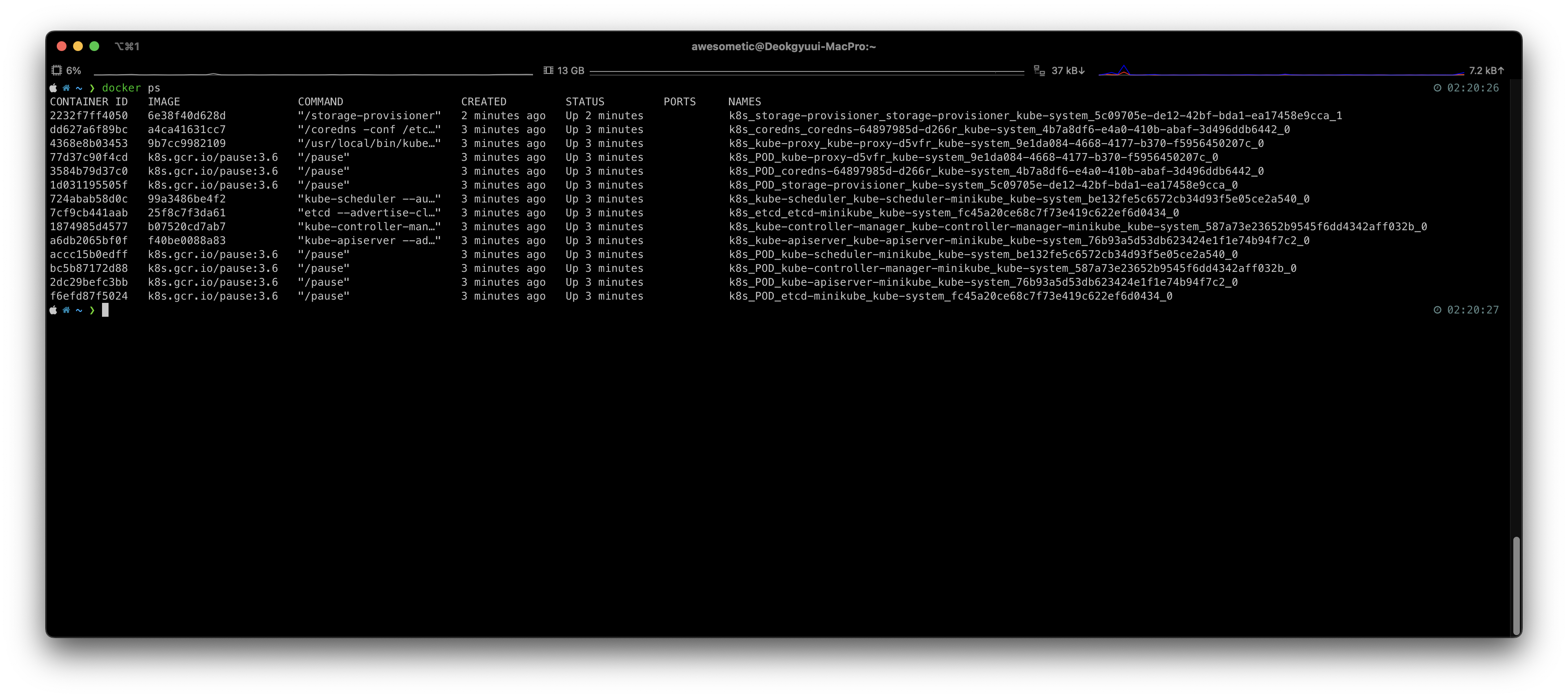Image resolution: width=1568 pixels, height=698 pixels.
Task: Click the Apple logo on the bottom prompt
Action: click(53, 310)
